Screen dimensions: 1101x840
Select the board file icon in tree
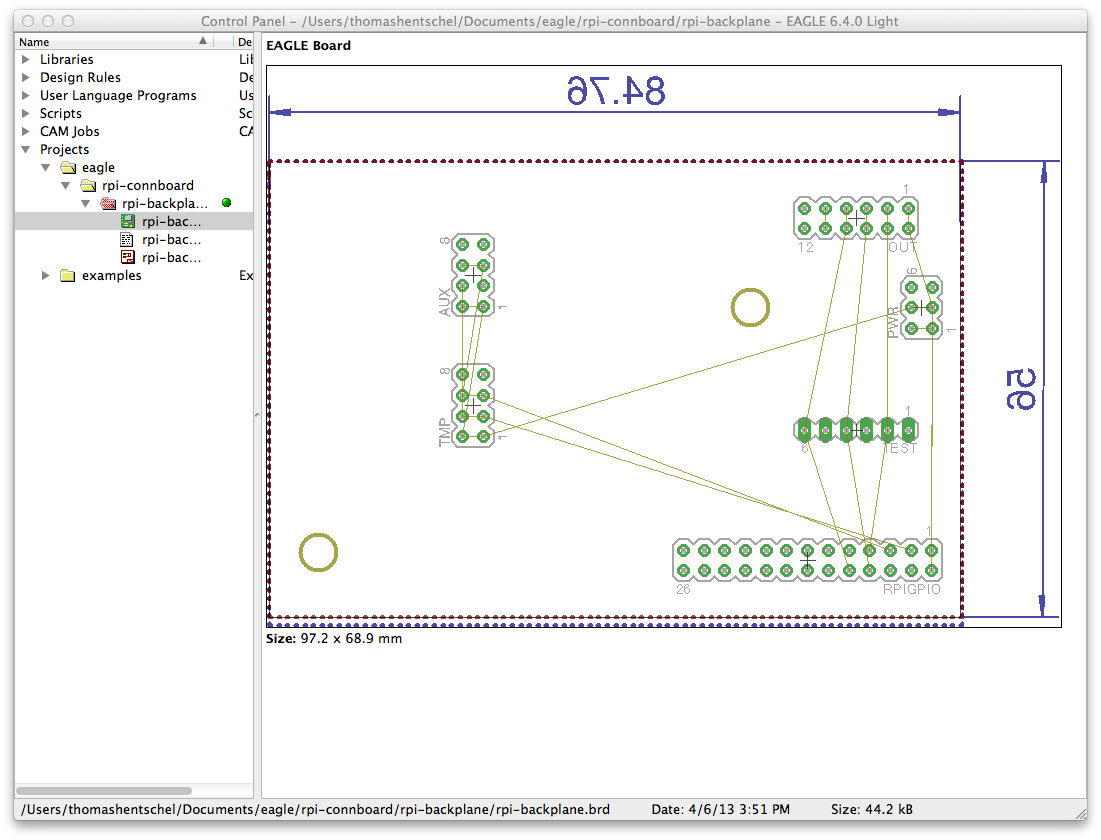127,221
